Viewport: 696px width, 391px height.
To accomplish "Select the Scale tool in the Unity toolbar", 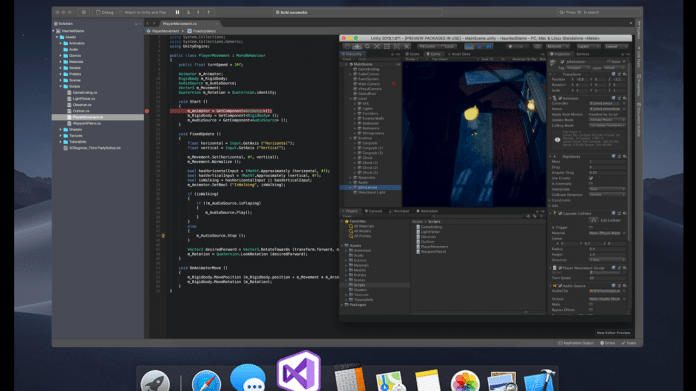I will pos(377,46).
